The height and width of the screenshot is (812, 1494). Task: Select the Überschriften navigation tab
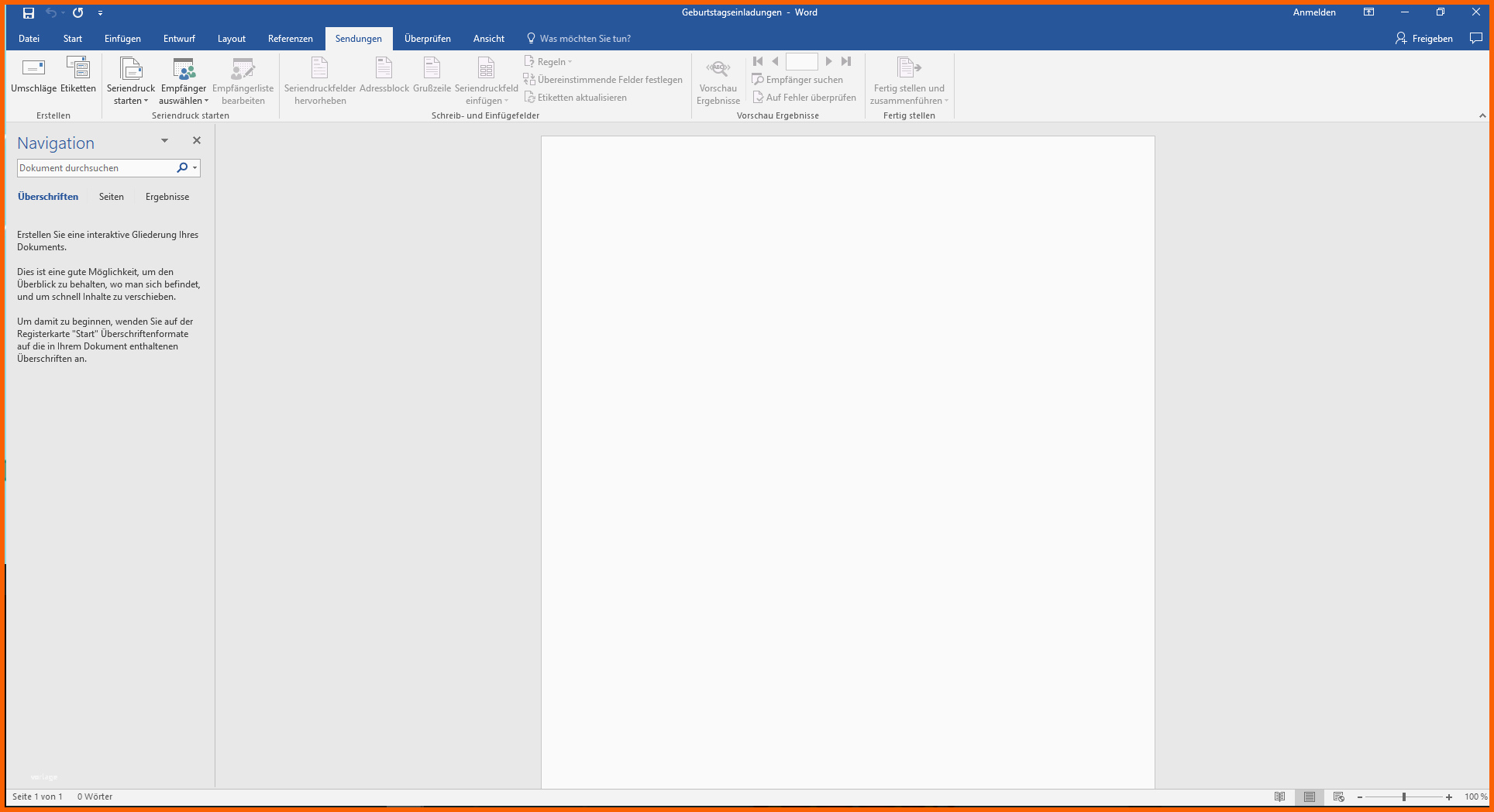(x=48, y=197)
